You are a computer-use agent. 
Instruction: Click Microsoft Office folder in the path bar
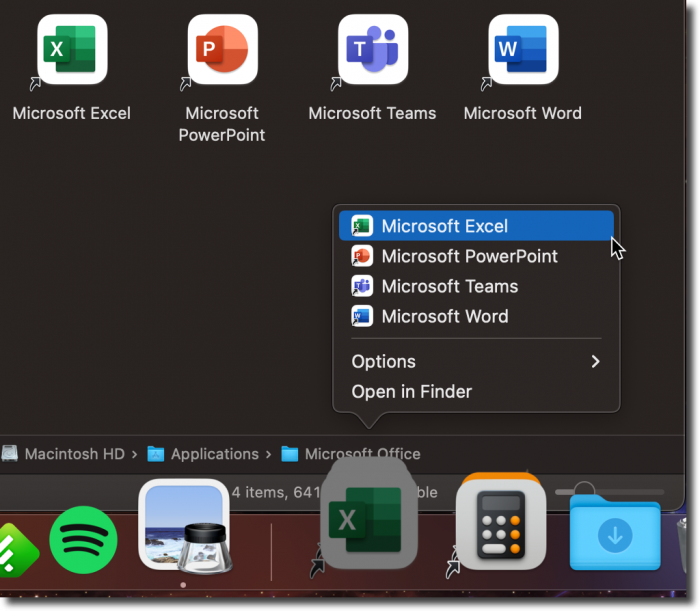pos(351,454)
